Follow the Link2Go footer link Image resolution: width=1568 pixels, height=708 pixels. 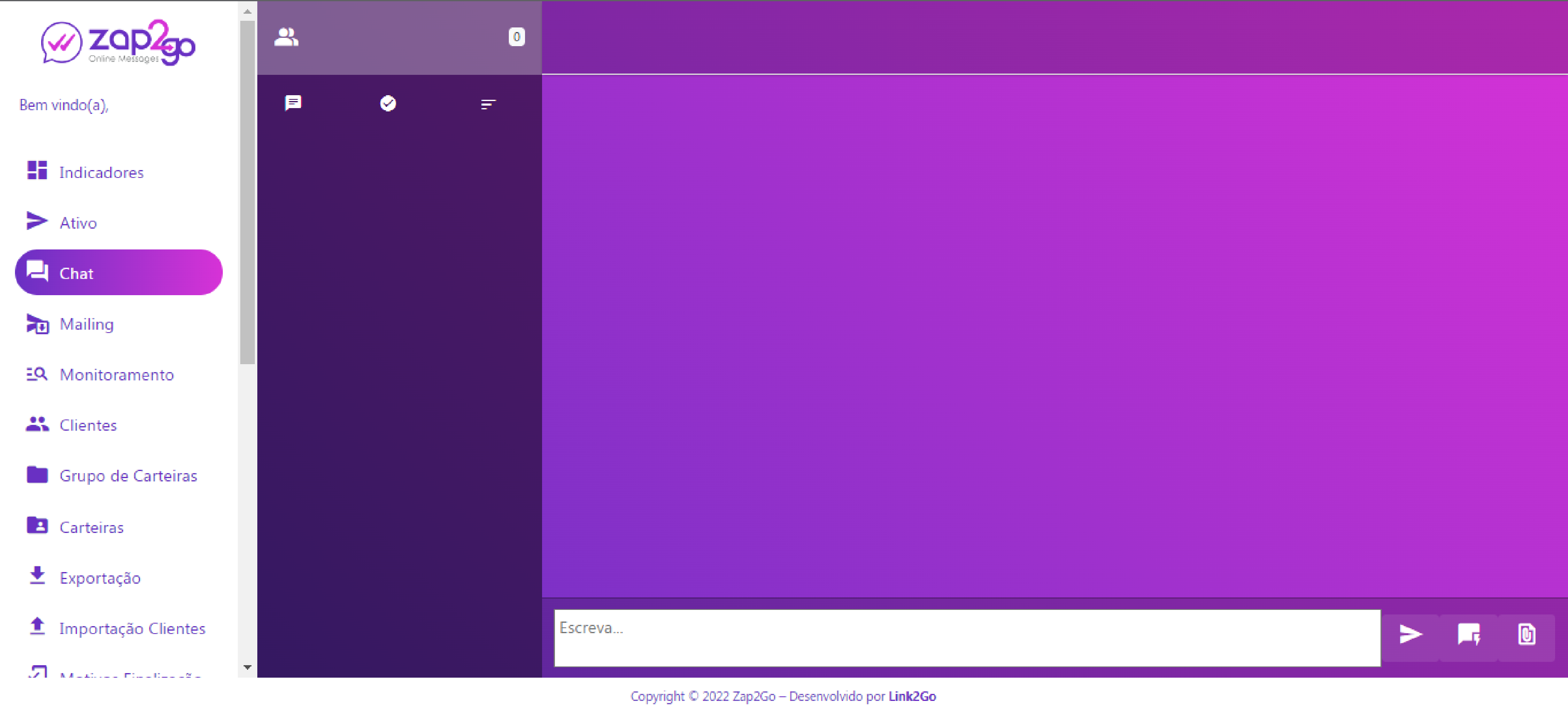912,696
